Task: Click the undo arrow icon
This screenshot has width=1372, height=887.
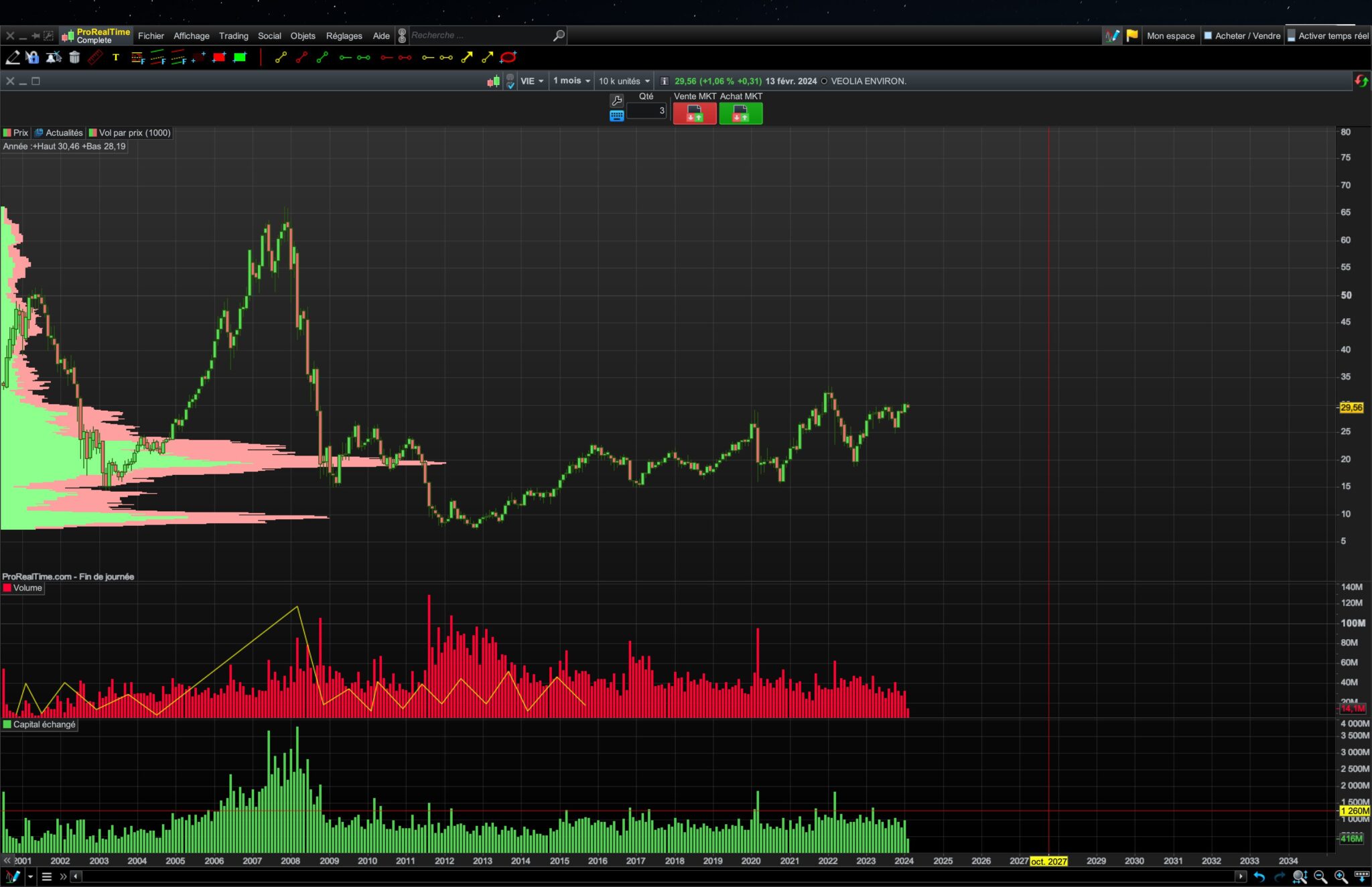Action: (1259, 876)
